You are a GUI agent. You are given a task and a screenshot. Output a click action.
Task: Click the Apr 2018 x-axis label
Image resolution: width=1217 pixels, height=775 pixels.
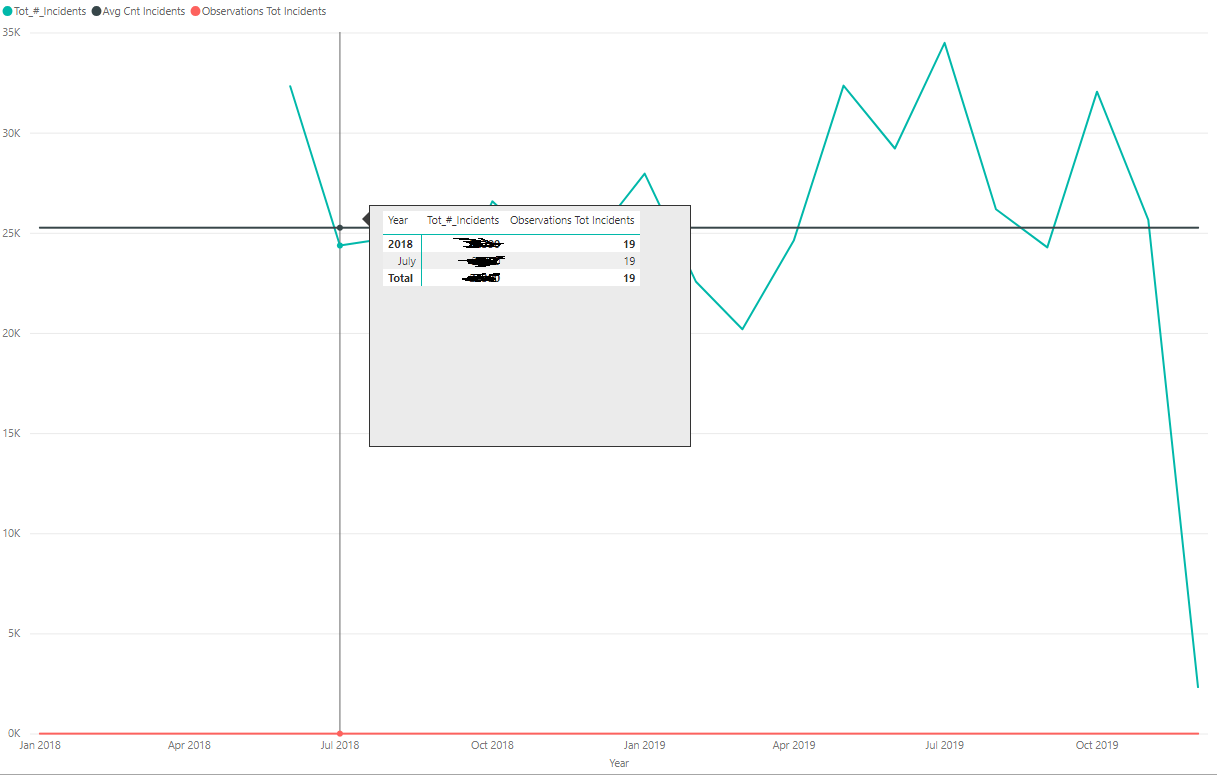click(x=189, y=745)
